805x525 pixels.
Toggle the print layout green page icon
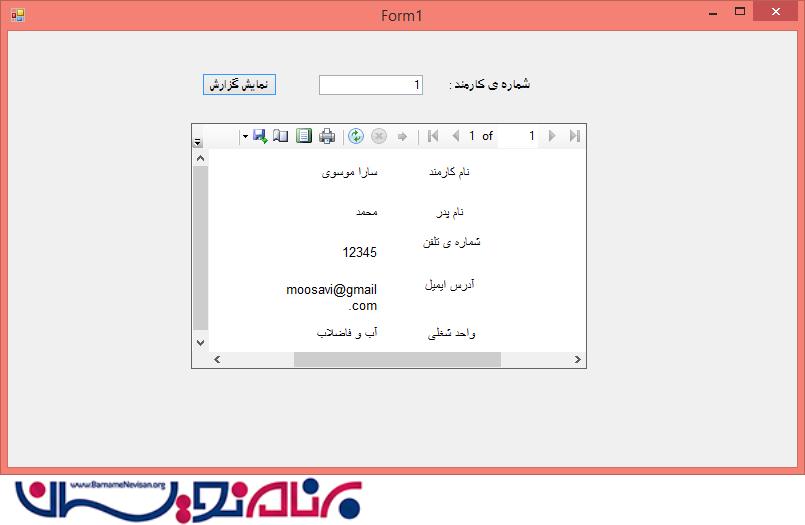pyautogui.click(x=304, y=136)
